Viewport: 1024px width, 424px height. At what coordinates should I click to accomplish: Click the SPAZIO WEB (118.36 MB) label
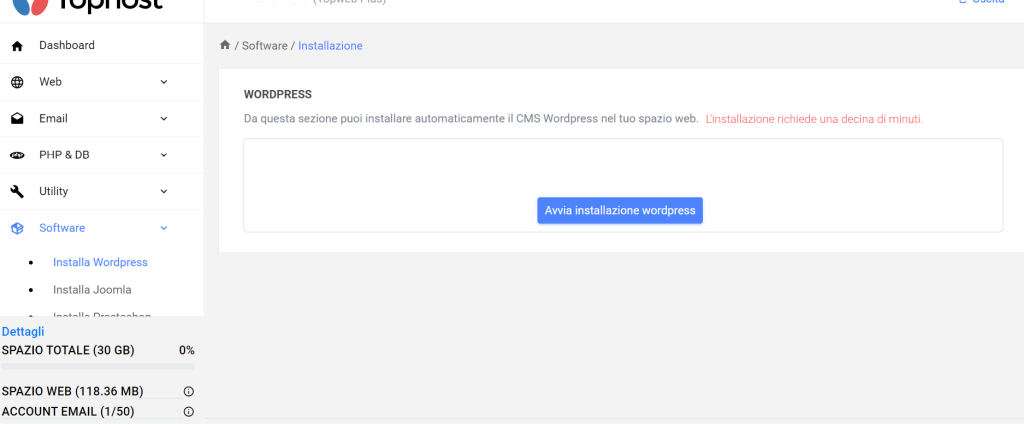(x=72, y=391)
